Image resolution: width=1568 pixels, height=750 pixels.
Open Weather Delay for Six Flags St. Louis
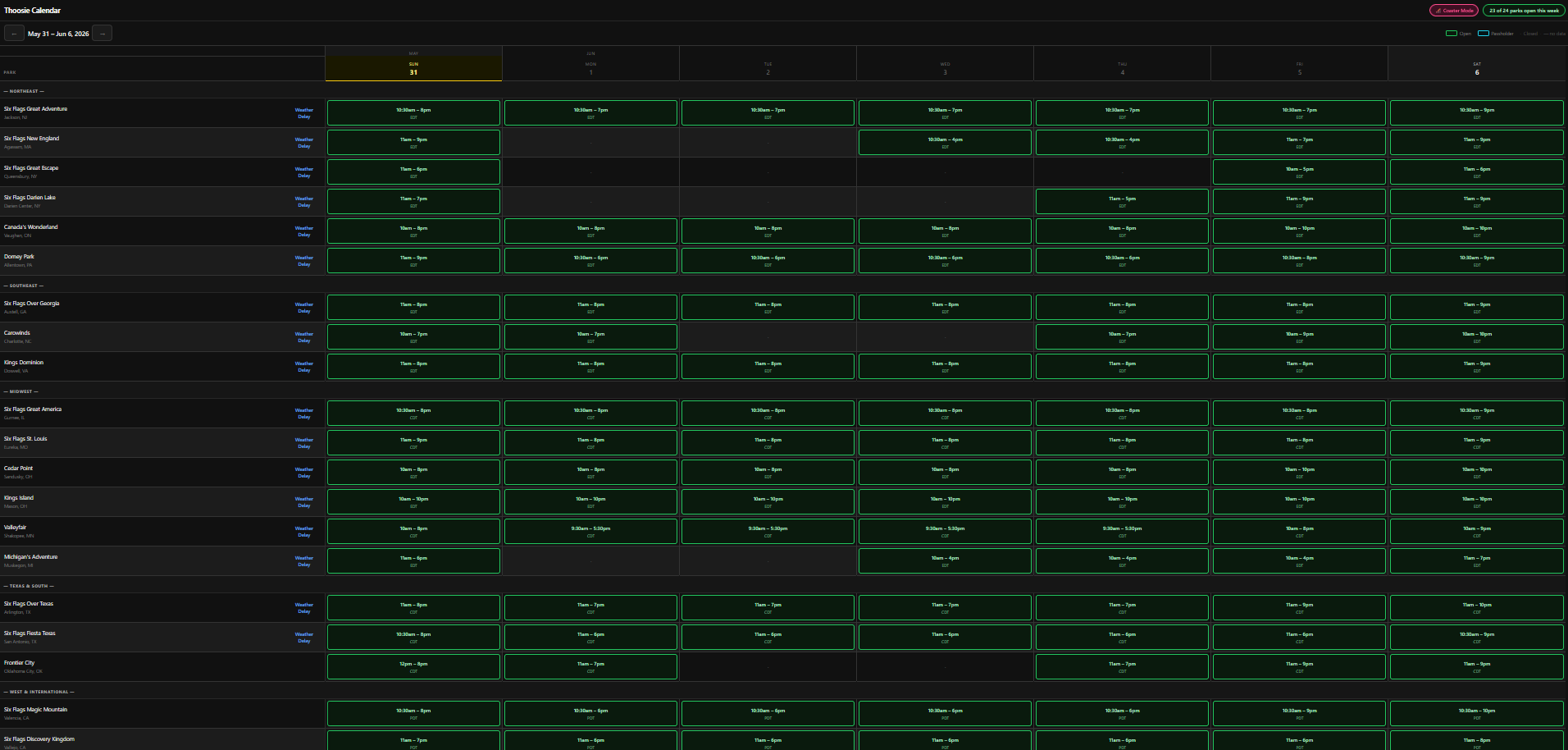[x=304, y=443]
